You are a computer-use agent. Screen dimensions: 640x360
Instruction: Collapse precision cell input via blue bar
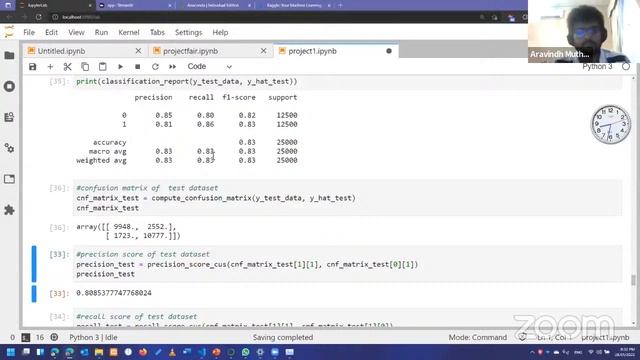tap(34, 264)
